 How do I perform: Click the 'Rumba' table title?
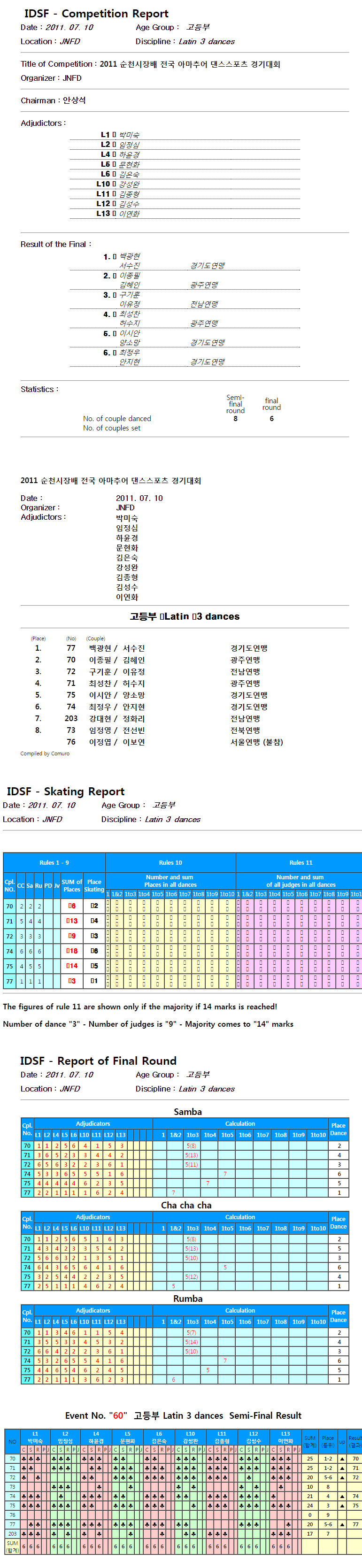point(187,1299)
